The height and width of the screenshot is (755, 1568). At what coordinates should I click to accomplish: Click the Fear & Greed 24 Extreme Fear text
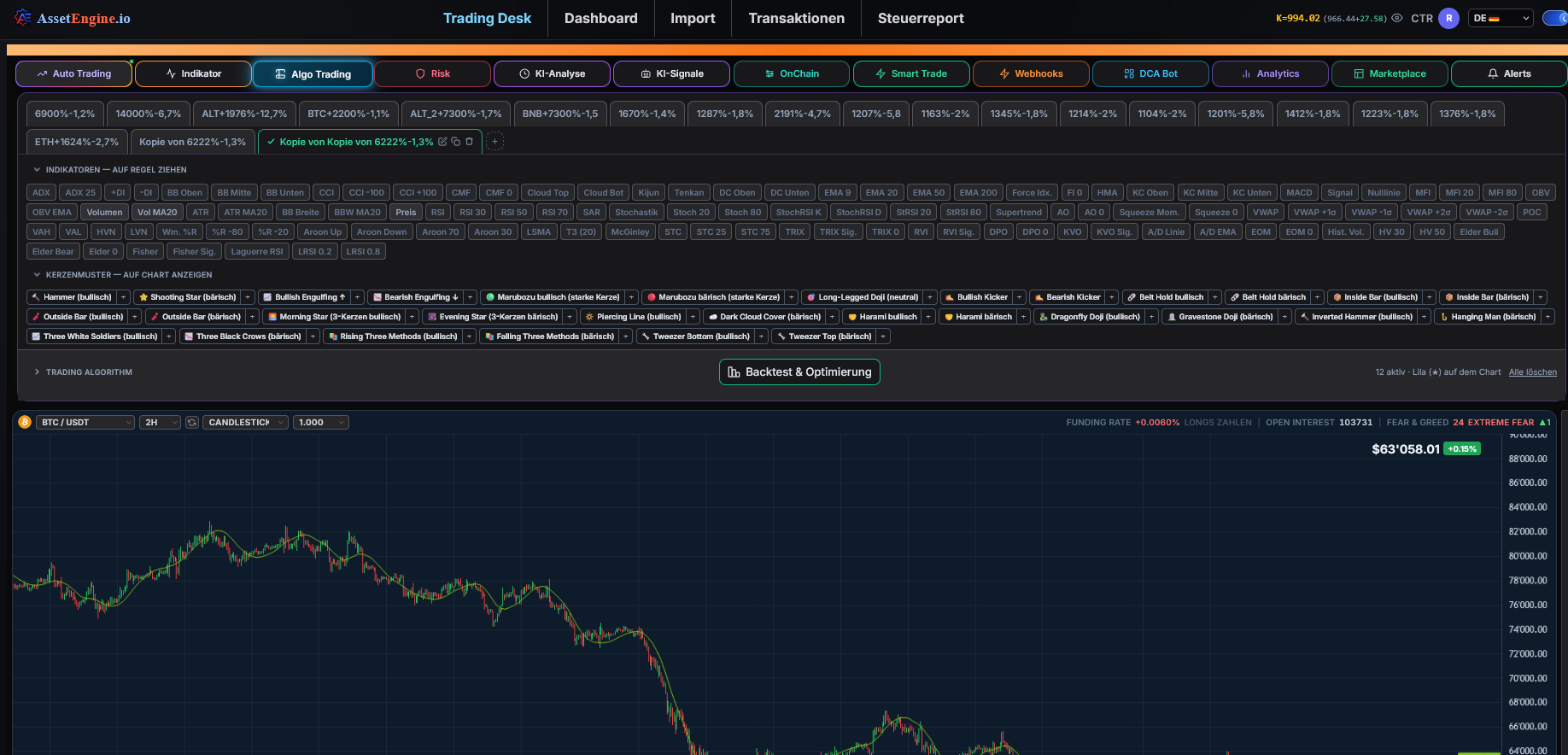[1460, 422]
